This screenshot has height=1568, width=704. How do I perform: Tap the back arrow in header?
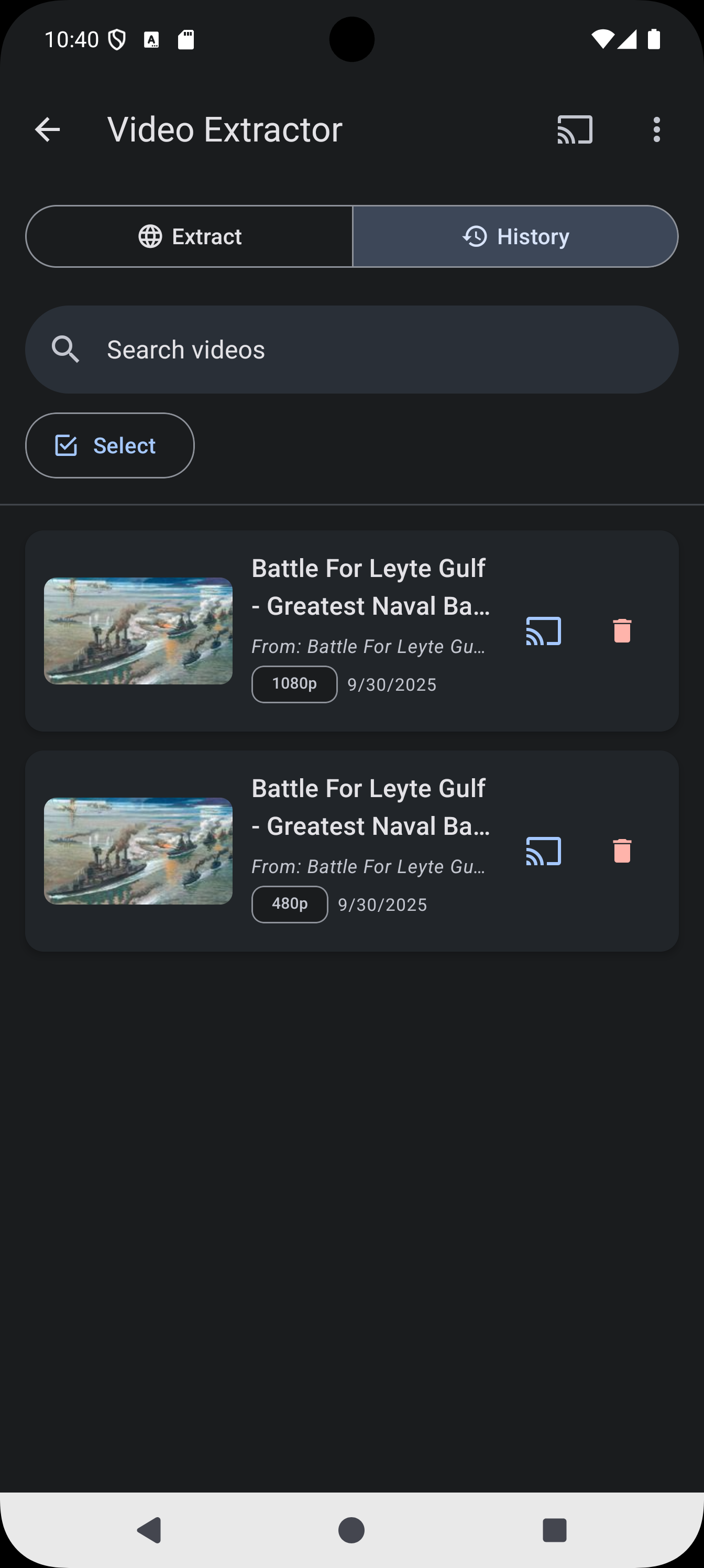(48, 129)
